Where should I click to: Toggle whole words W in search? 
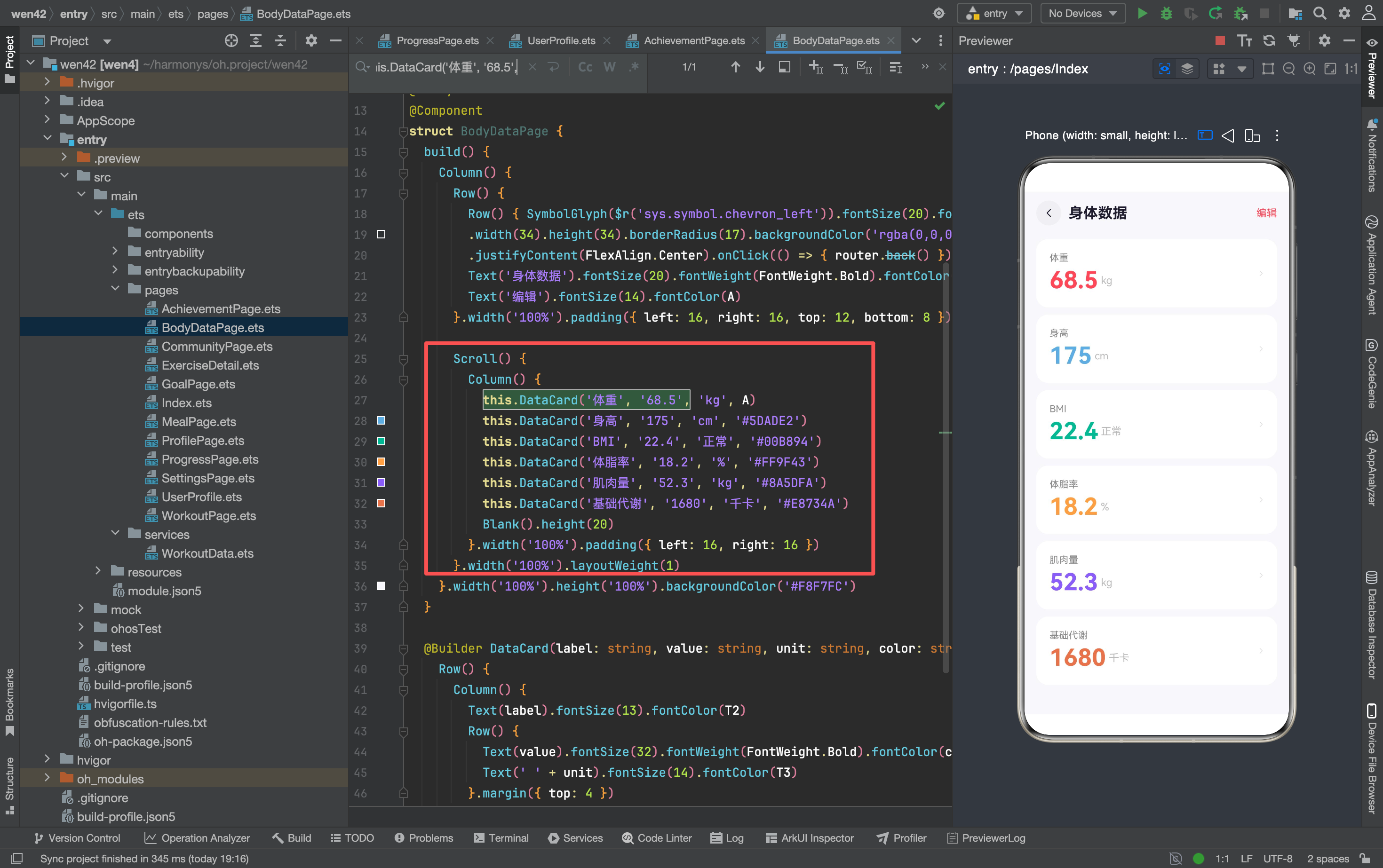coord(609,67)
